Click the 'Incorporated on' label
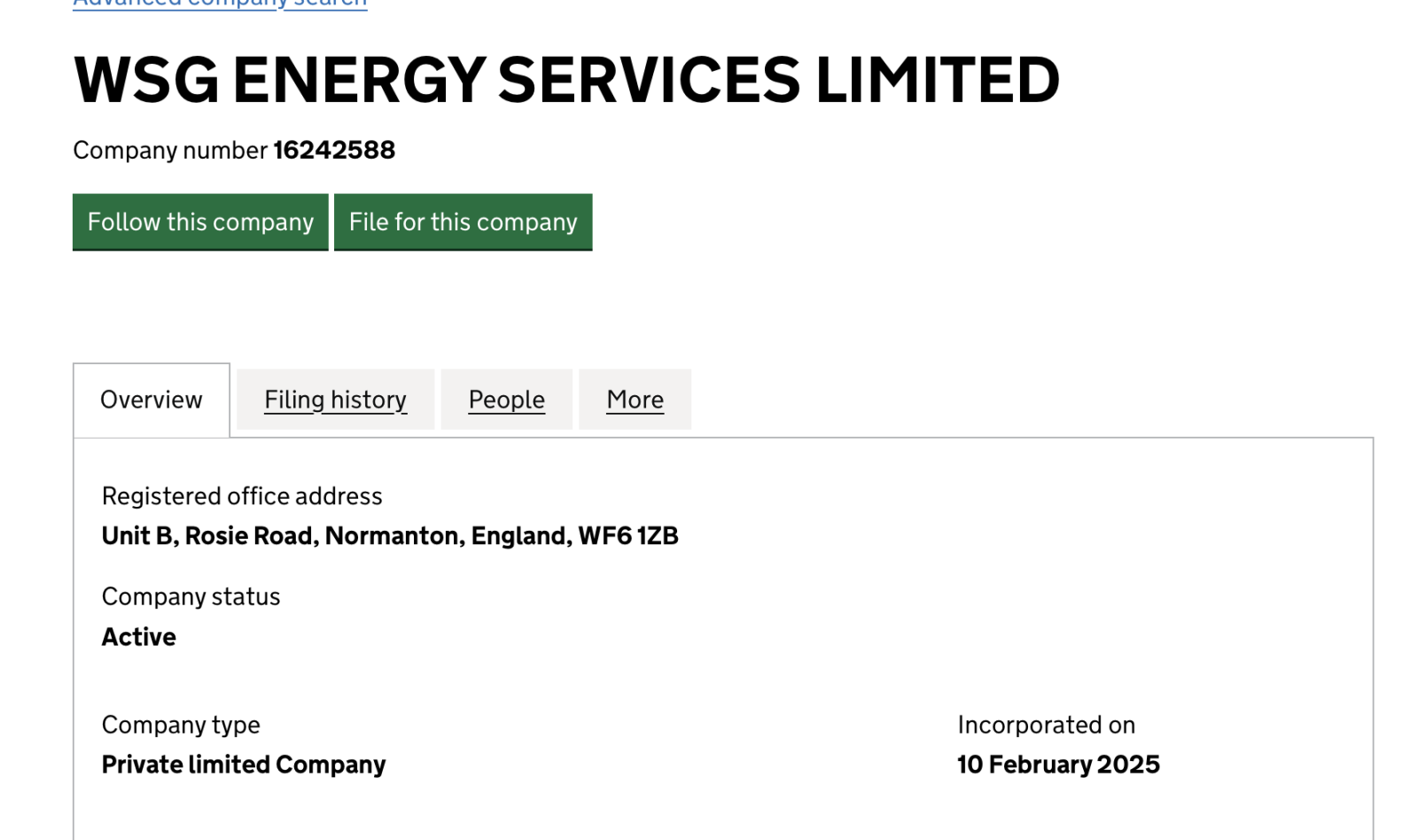Screen dimensions: 1418x840 1046,725
